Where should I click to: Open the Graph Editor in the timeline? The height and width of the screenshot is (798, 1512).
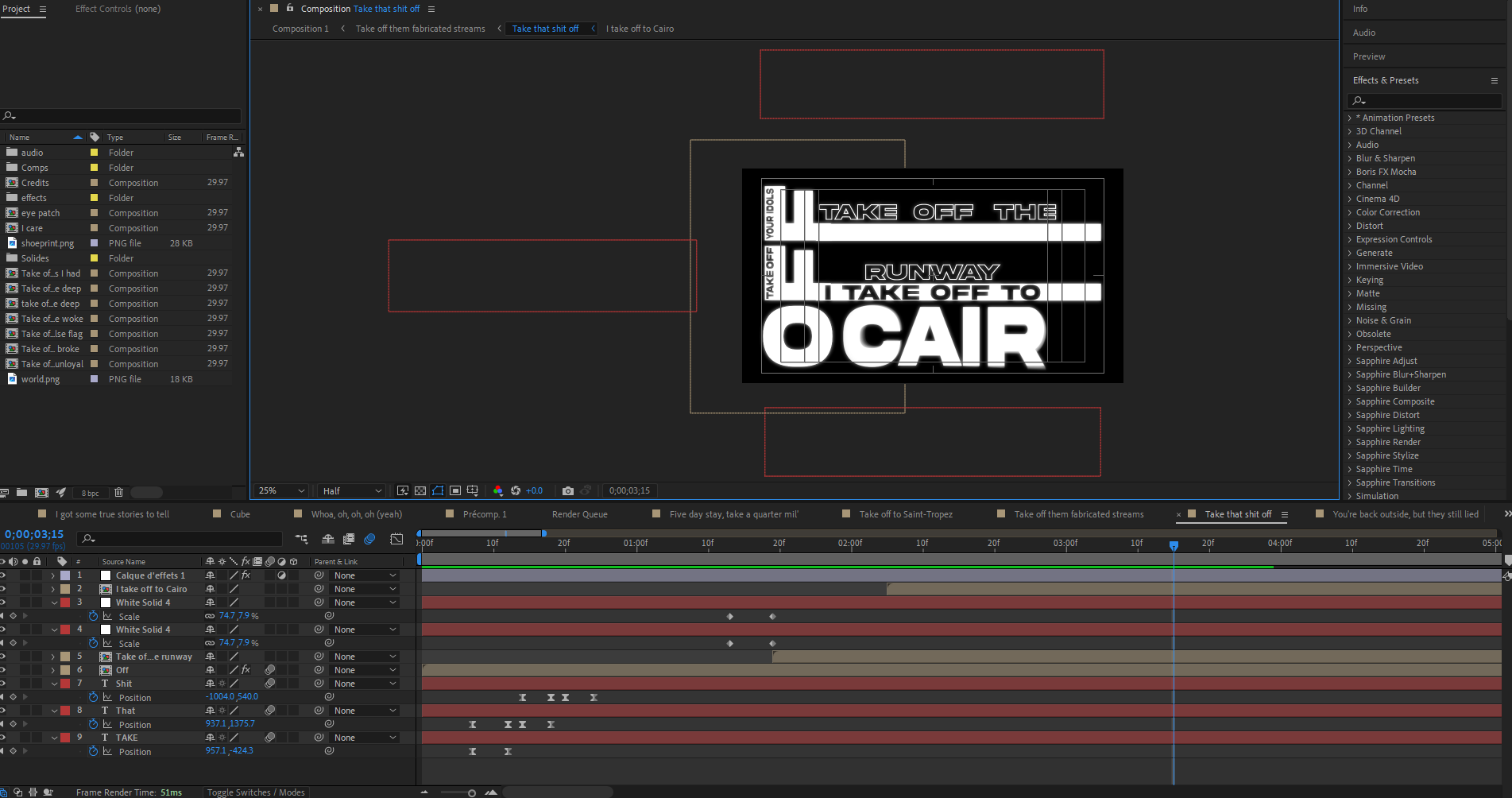tap(396, 539)
